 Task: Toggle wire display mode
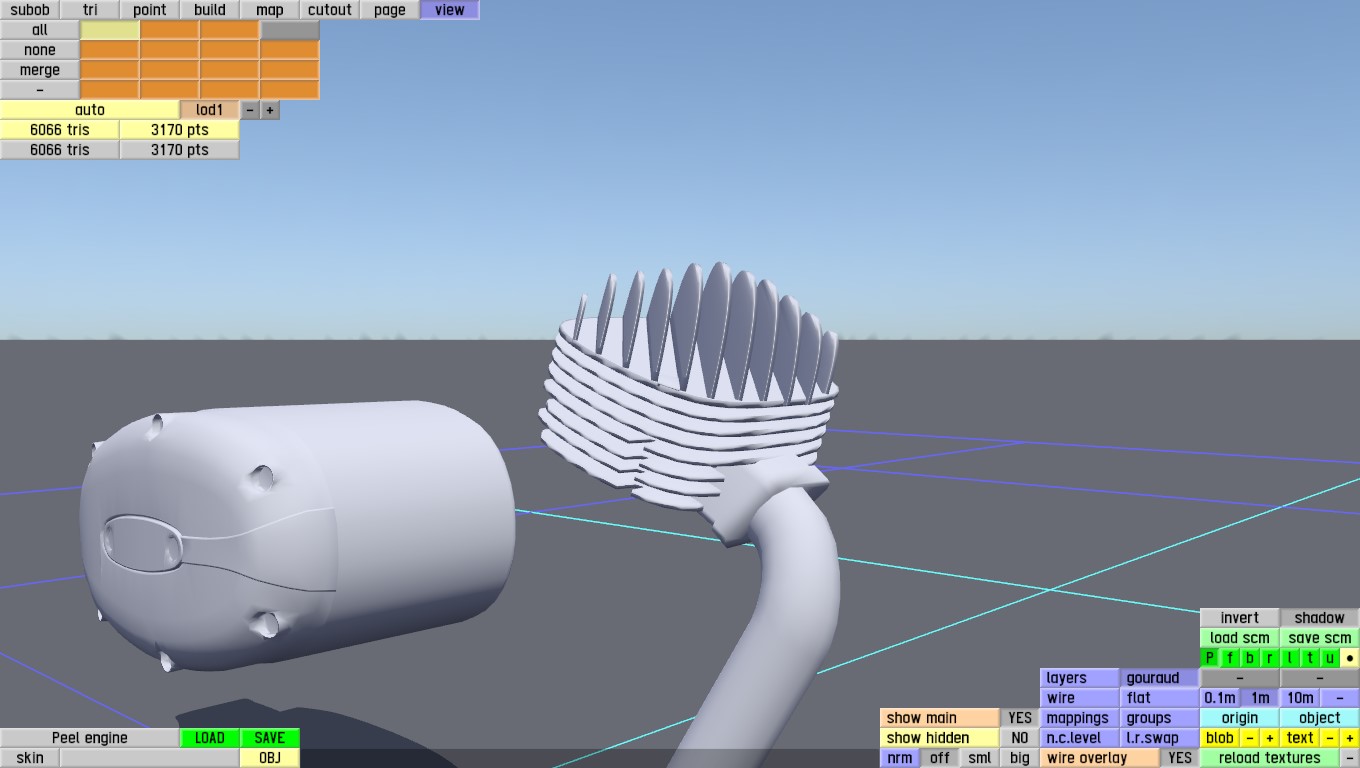pos(1080,698)
